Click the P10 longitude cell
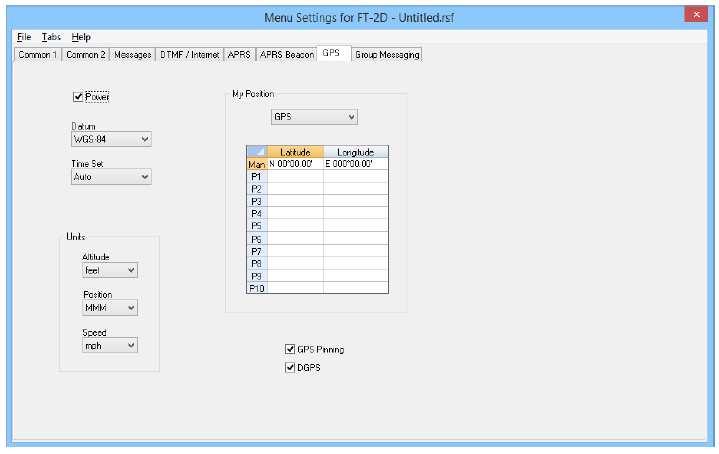 tap(355, 288)
